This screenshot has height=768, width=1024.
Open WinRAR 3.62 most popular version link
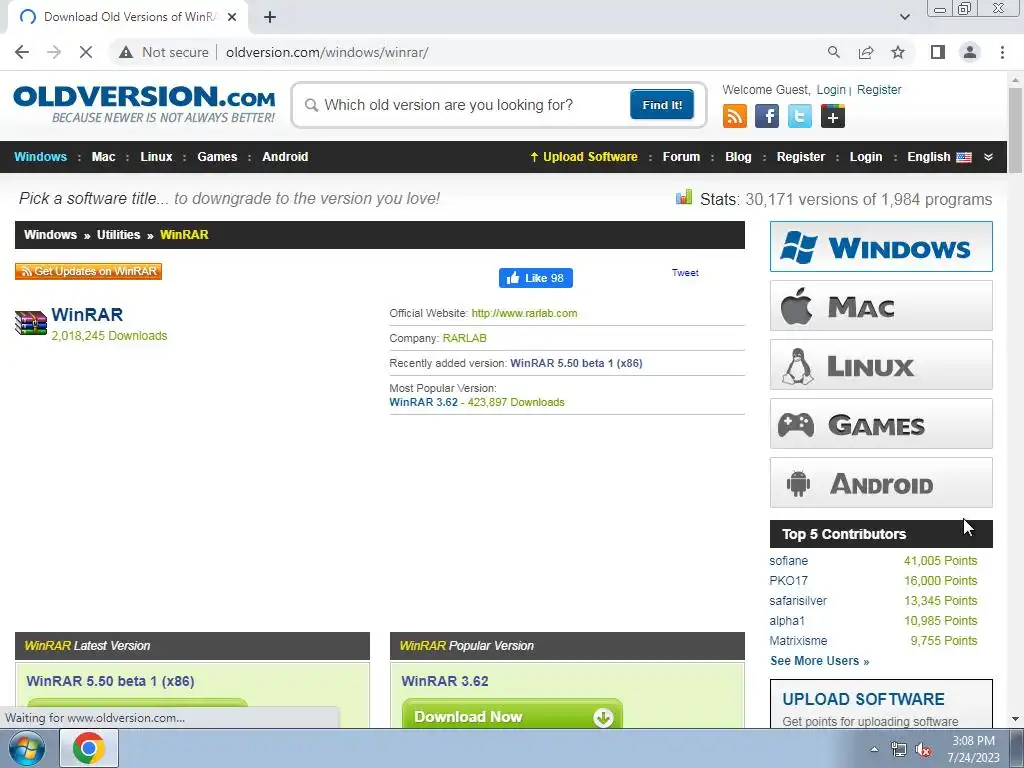point(423,402)
